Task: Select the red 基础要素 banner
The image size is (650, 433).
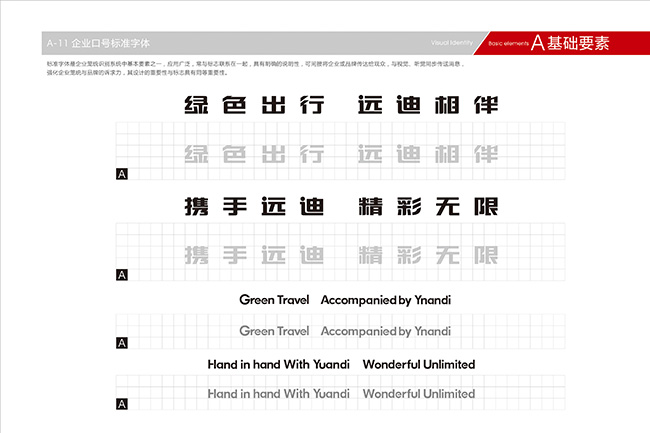Action: 572,43
